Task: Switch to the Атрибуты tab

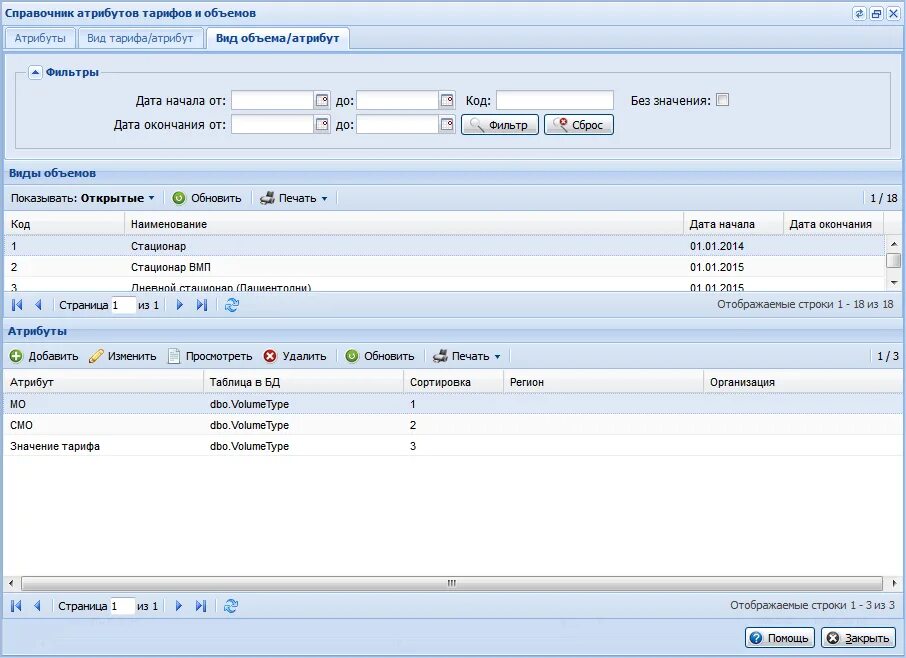Action: [x=40, y=38]
